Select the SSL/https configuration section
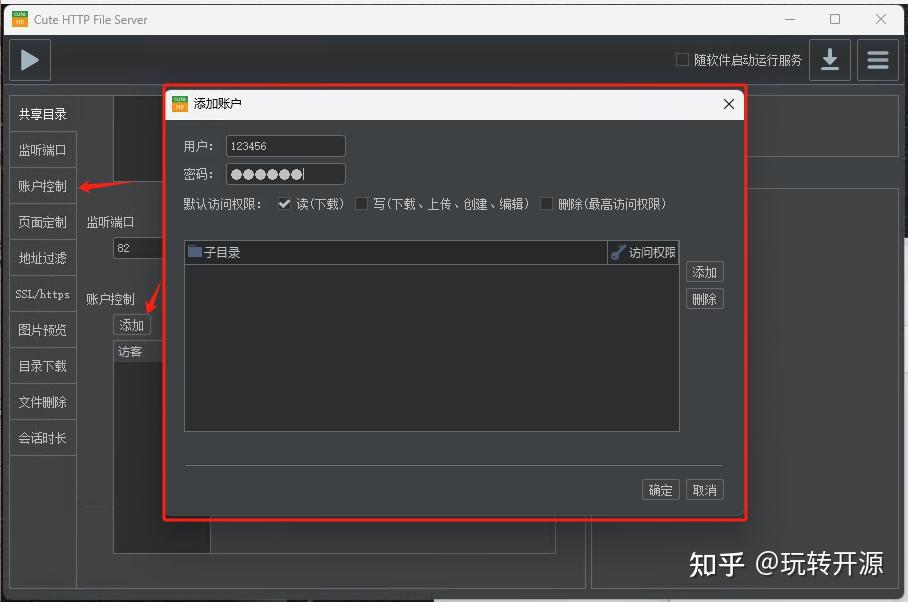 pyautogui.click(x=42, y=293)
